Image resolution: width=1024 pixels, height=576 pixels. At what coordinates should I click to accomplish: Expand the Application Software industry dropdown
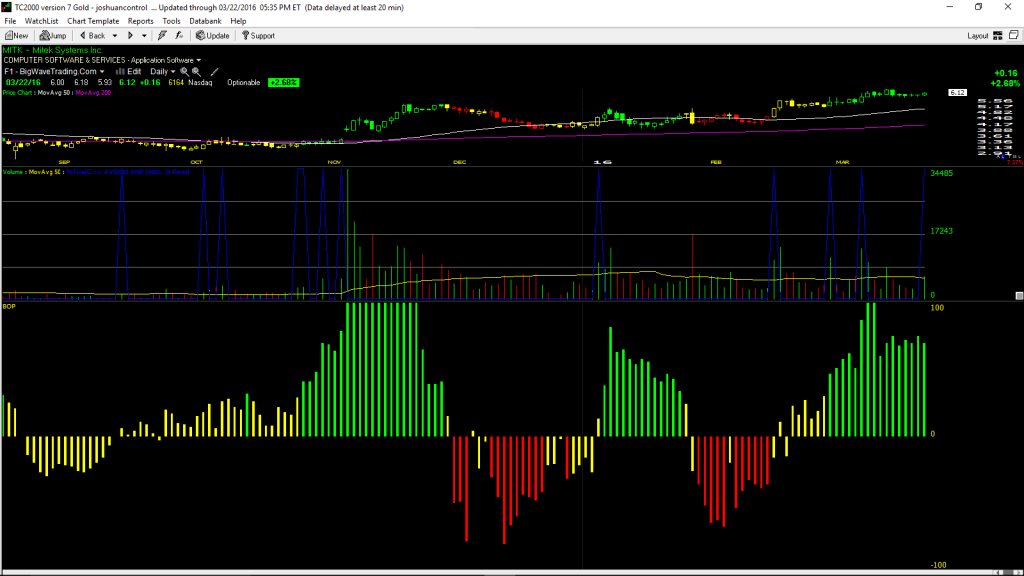(199, 60)
